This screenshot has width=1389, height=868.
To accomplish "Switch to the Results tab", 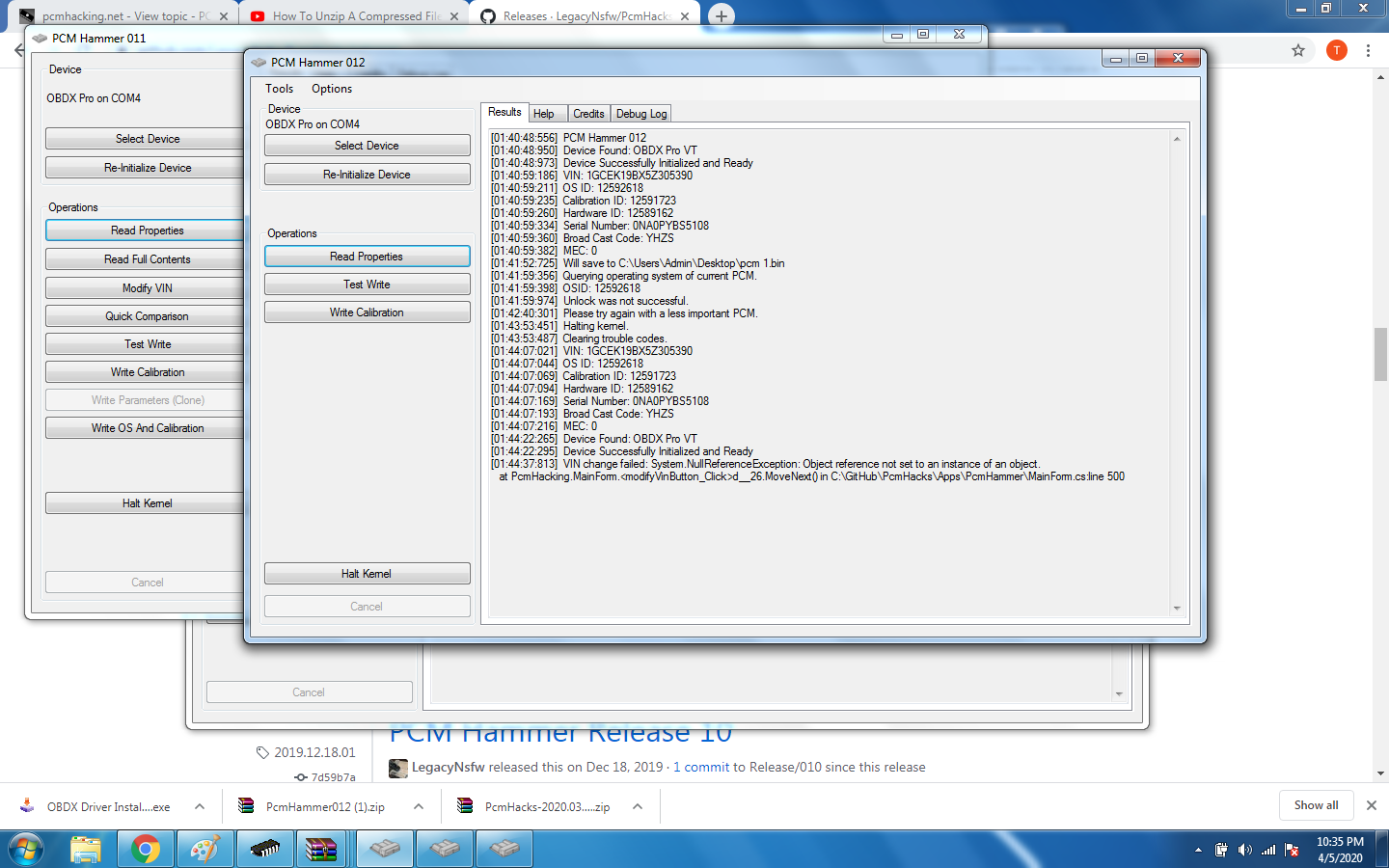I will 504,112.
